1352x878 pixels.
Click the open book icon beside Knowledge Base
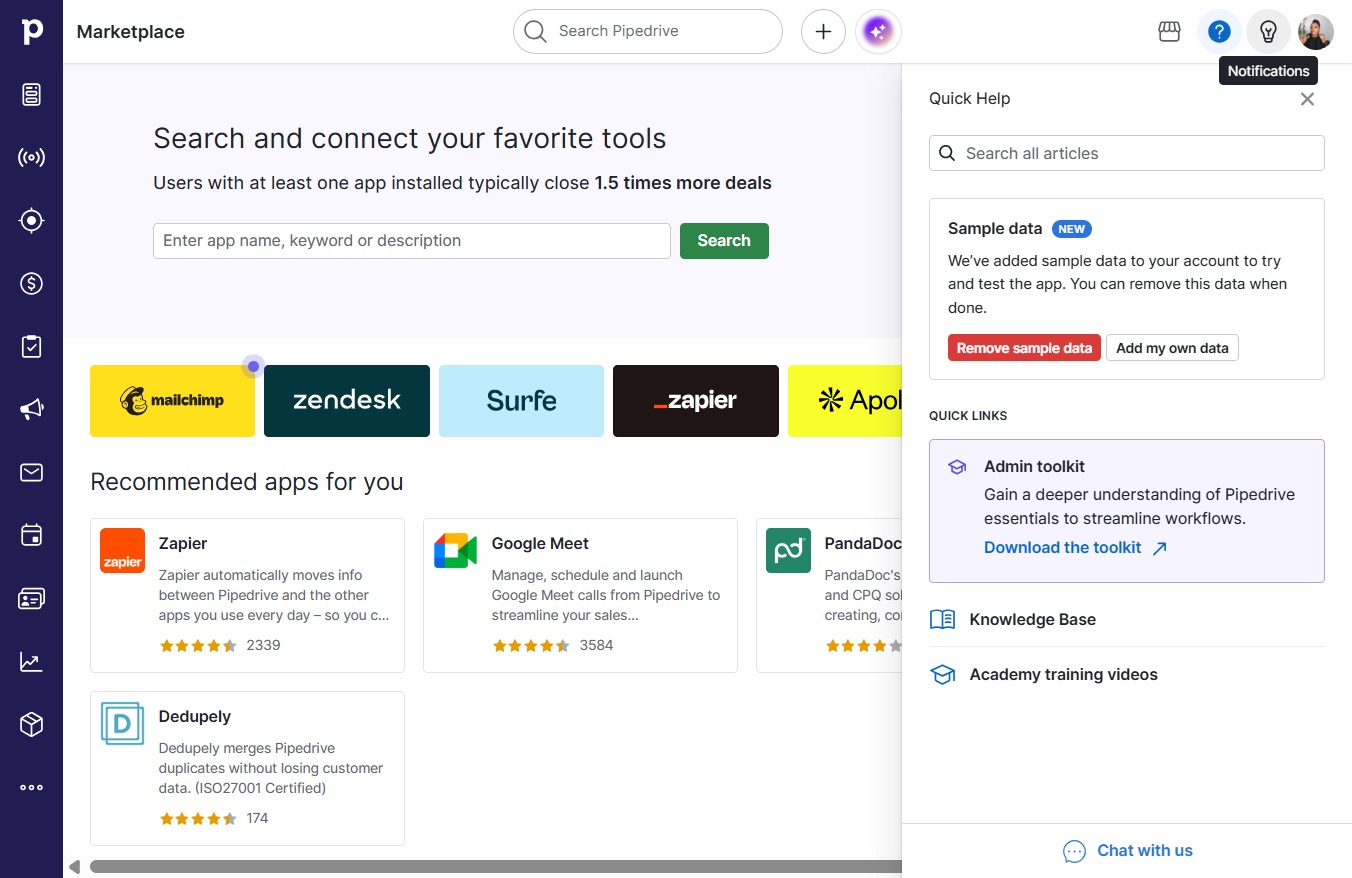(x=943, y=620)
